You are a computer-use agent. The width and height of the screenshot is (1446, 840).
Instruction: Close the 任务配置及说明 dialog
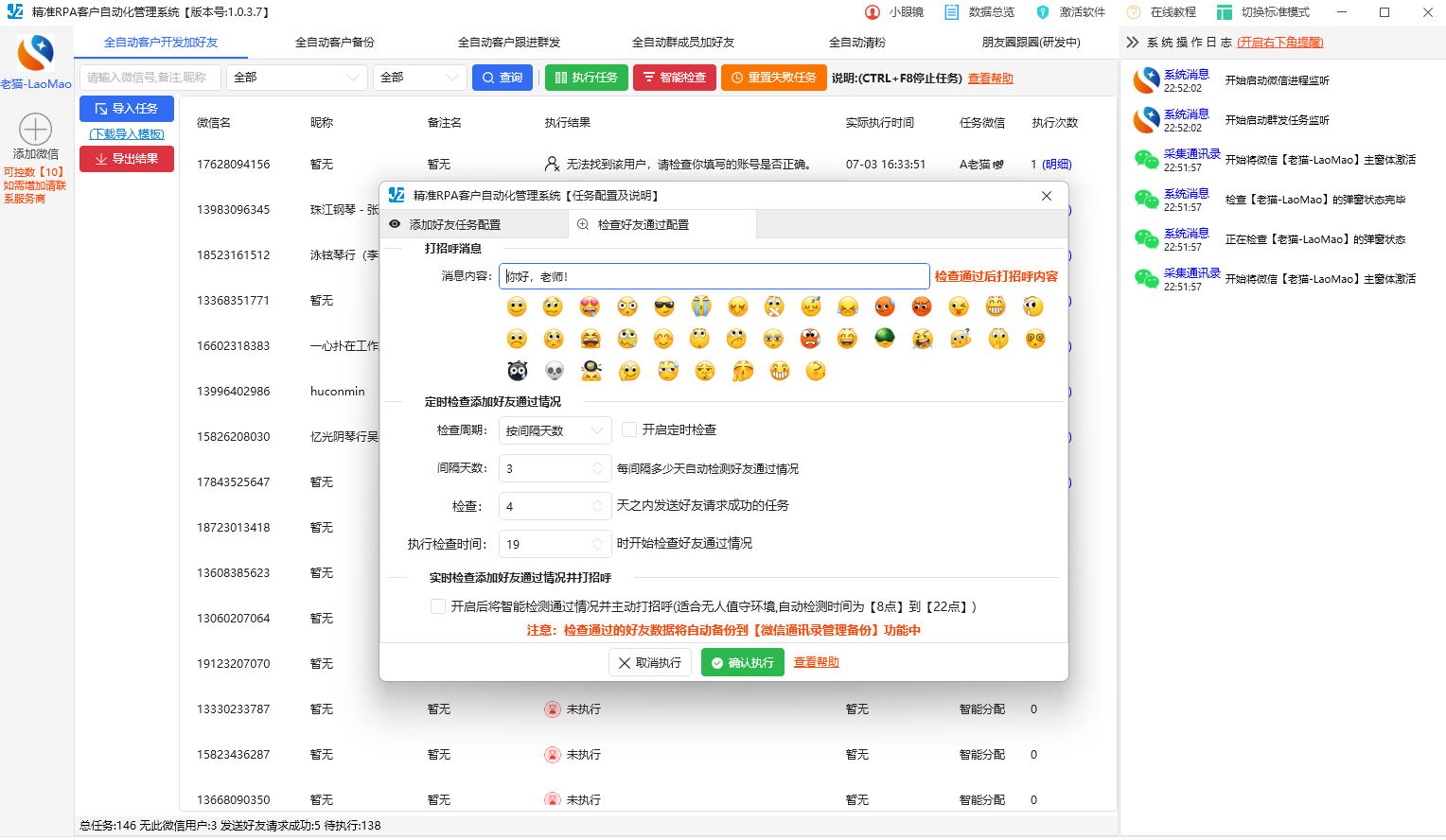(x=1047, y=196)
